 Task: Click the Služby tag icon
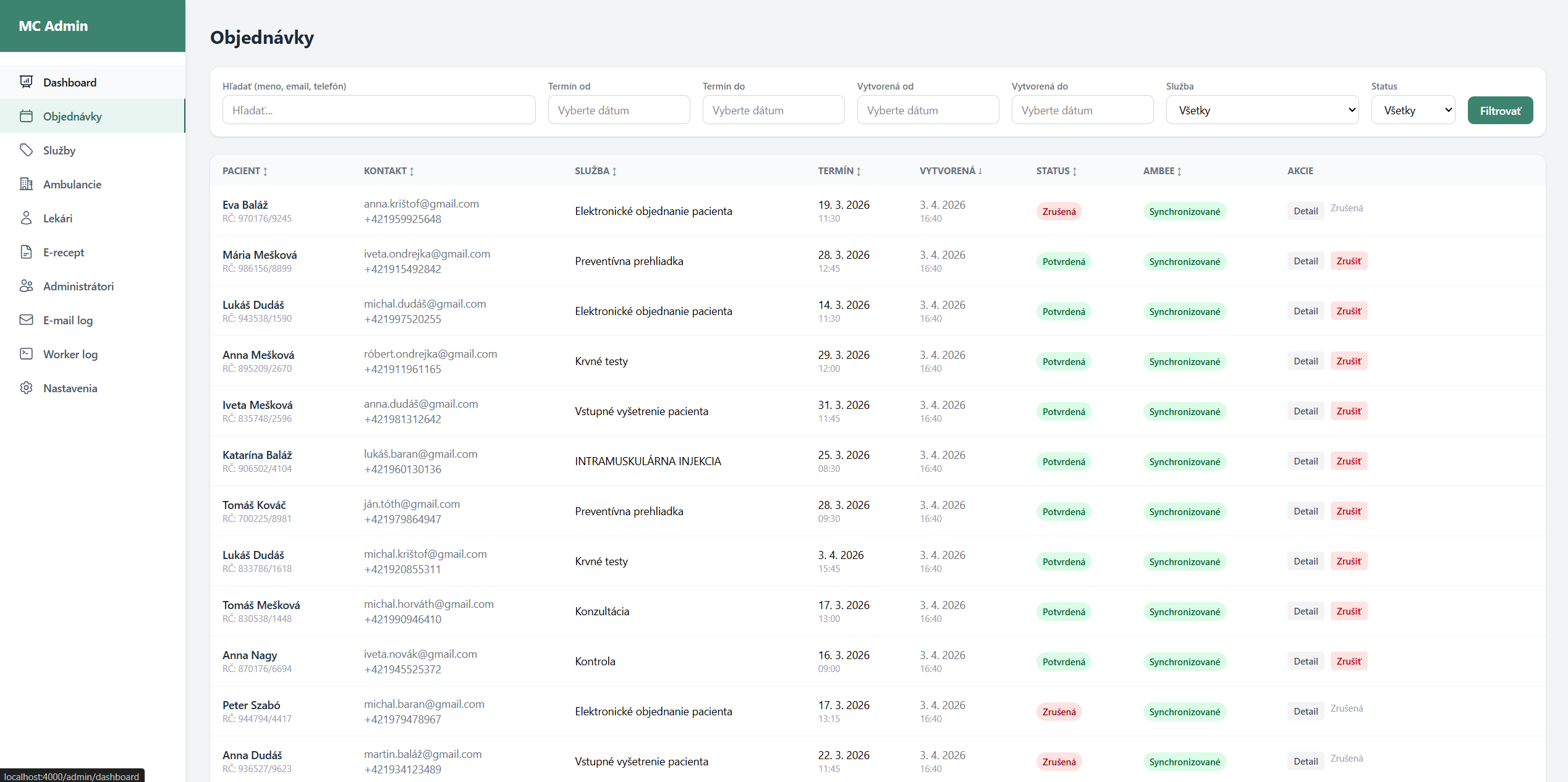(x=26, y=150)
